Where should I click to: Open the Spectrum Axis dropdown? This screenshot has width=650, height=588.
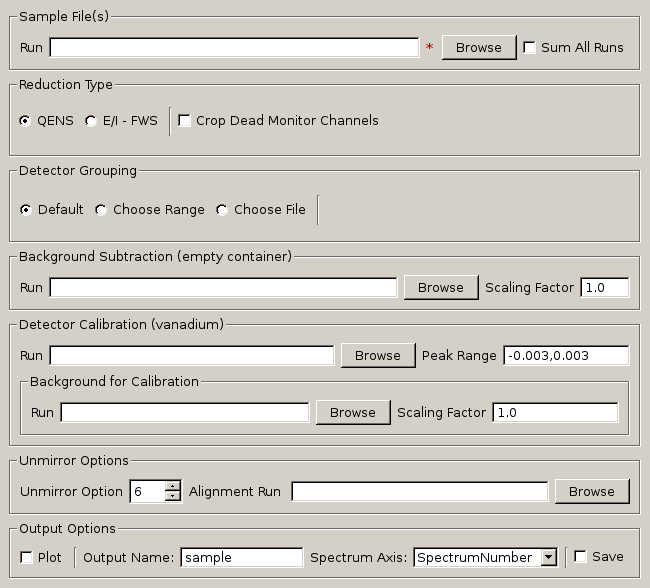pyautogui.click(x=548, y=558)
